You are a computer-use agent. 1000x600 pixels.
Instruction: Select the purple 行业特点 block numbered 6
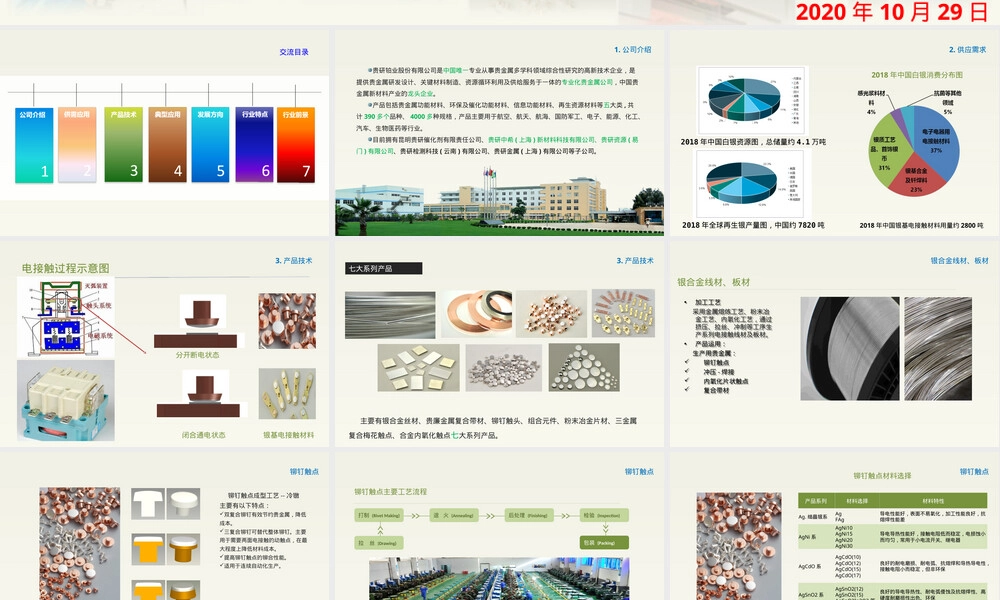(x=254, y=145)
